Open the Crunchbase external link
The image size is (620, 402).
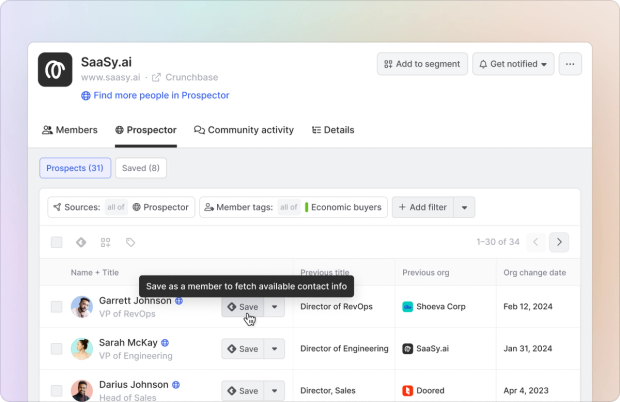pyautogui.click(x=185, y=77)
